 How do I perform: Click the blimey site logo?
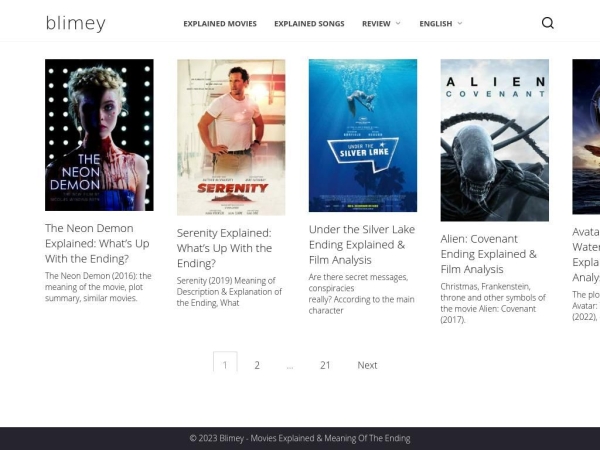pyautogui.click(x=75, y=23)
